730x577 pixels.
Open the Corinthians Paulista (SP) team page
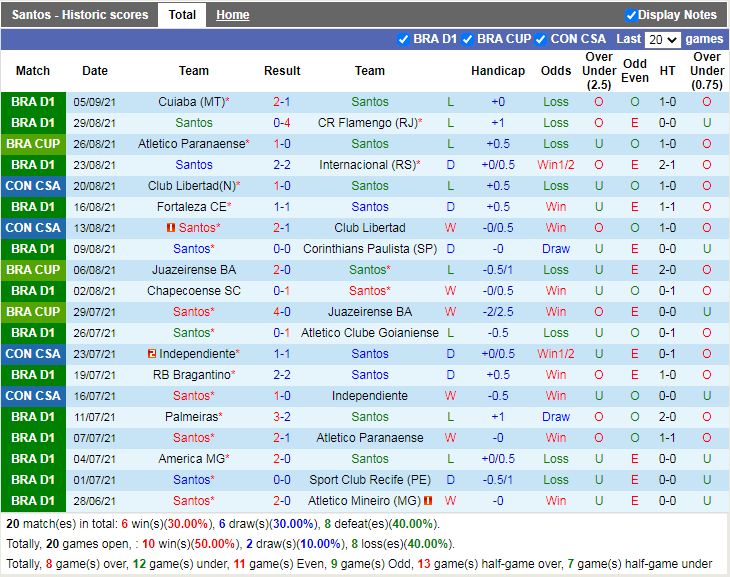tap(369, 249)
